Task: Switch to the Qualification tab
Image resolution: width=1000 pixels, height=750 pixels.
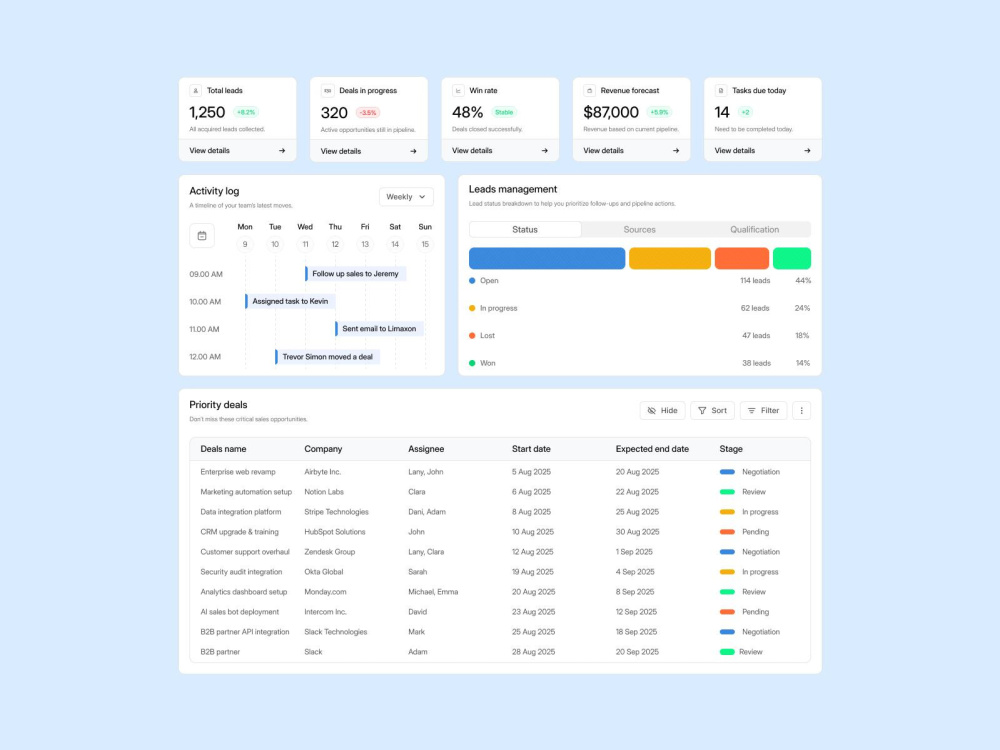Action: coord(754,230)
